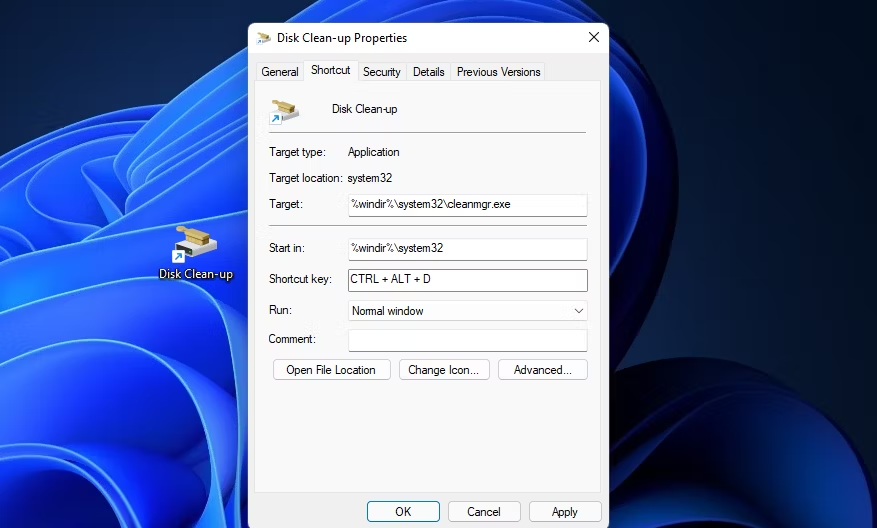
Task: Click the Disk Clean-up label under desktop icon
Action: click(x=196, y=274)
